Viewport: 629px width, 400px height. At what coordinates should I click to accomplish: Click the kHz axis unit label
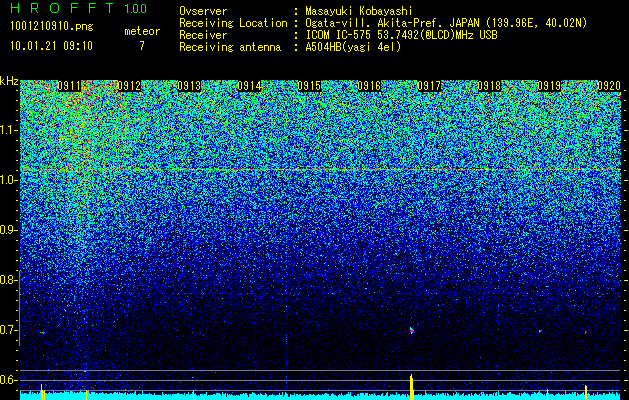pyautogui.click(x=9, y=81)
